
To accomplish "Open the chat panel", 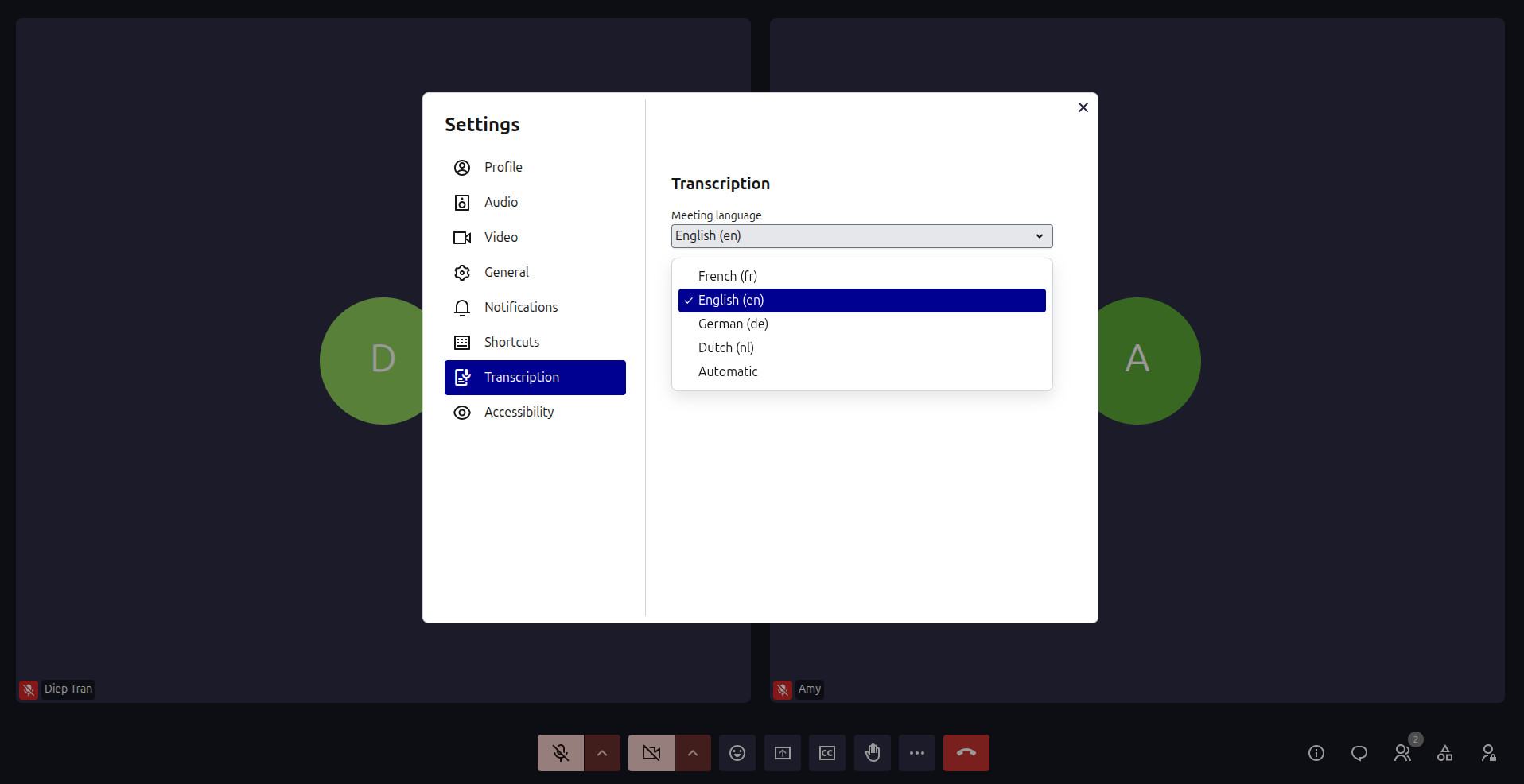I will click(x=1359, y=753).
